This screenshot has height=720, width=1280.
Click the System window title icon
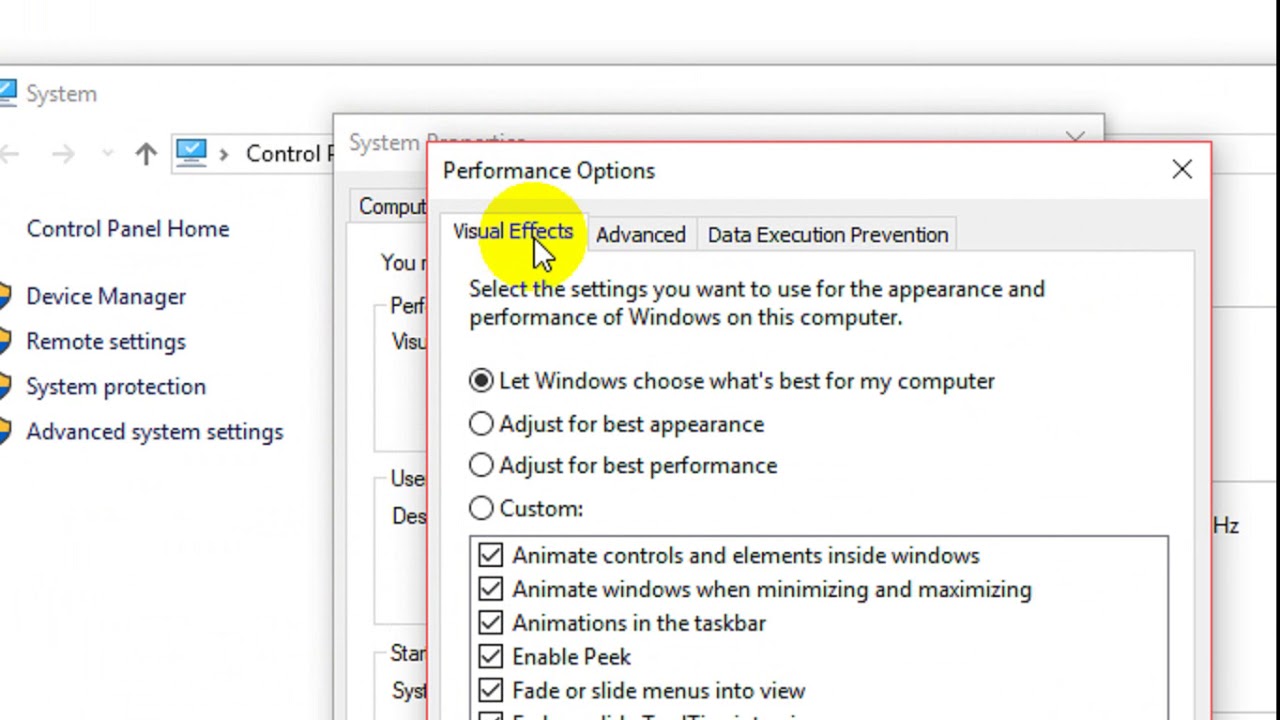tap(7, 94)
